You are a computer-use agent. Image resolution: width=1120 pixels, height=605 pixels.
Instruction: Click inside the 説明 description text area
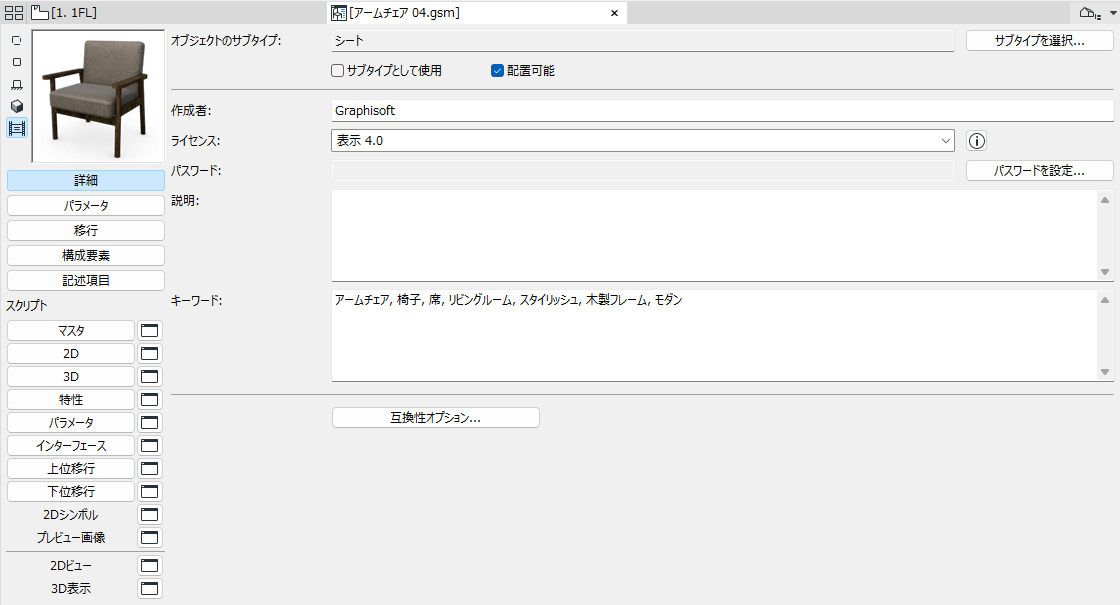tap(714, 236)
